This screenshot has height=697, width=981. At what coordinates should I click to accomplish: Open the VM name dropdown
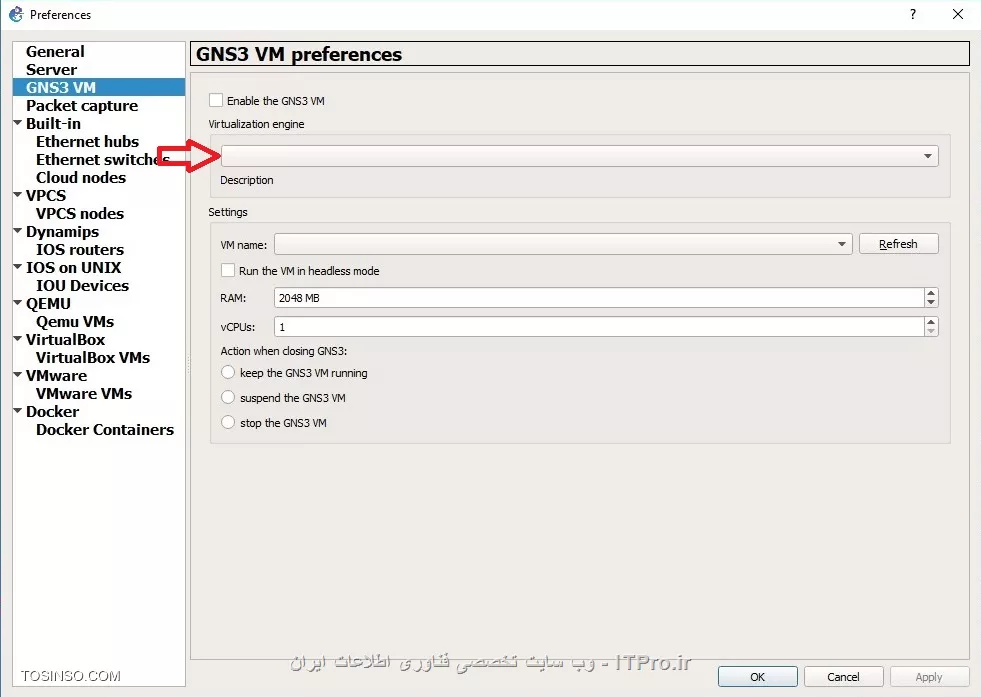(x=563, y=244)
